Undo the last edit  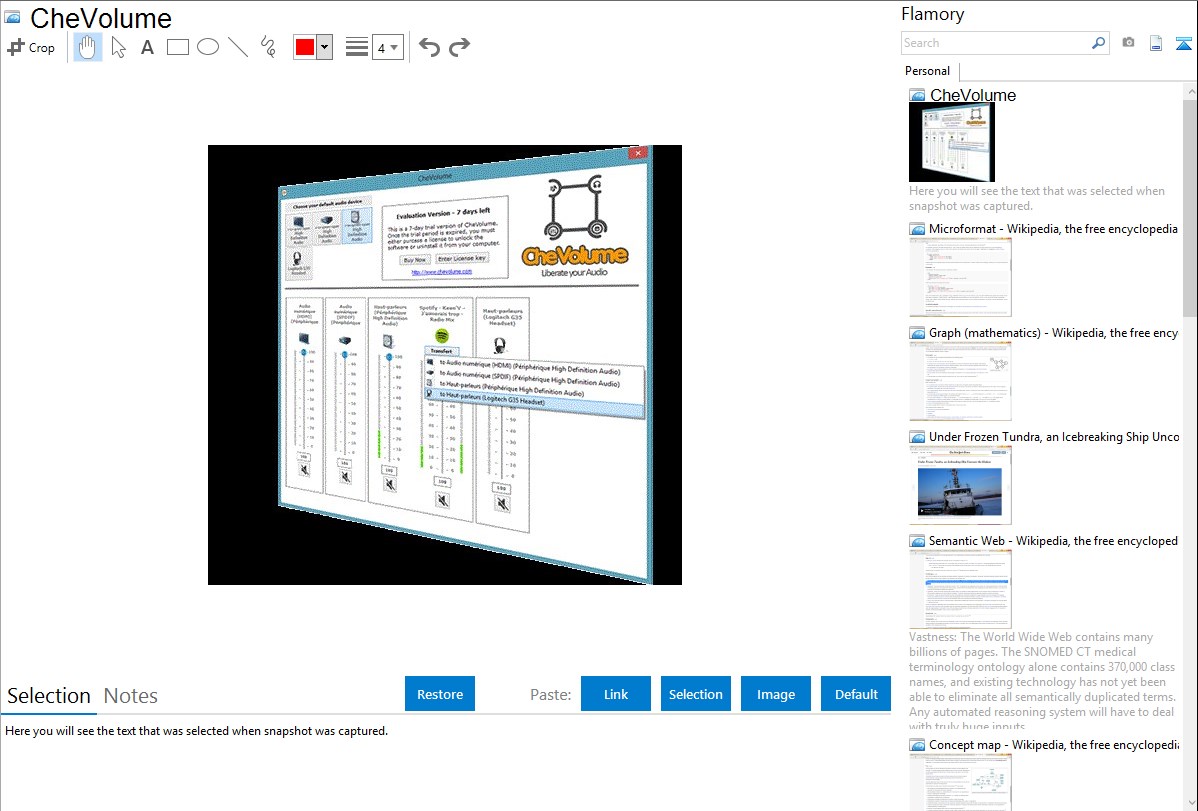pyautogui.click(x=429, y=47)
